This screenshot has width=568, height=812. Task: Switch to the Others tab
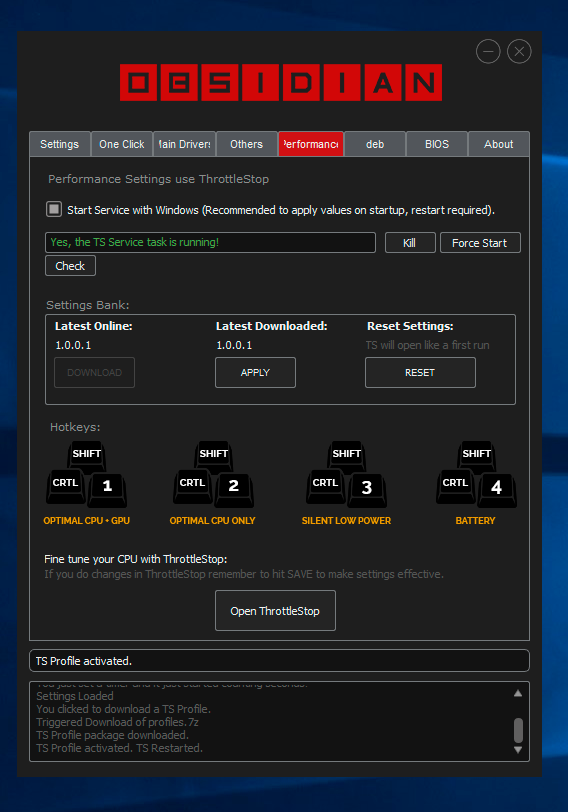[246, 144]
